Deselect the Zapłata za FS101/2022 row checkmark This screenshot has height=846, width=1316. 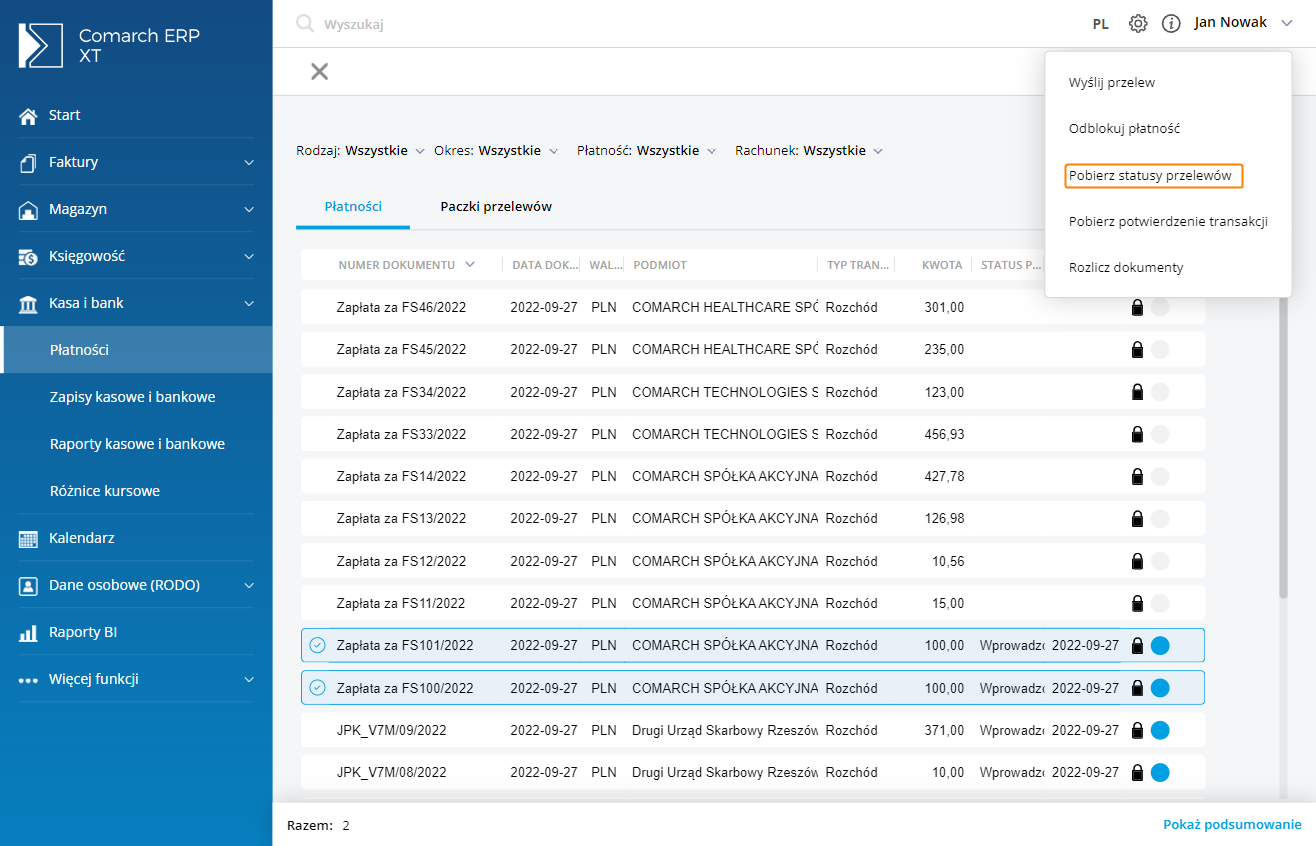318,646
